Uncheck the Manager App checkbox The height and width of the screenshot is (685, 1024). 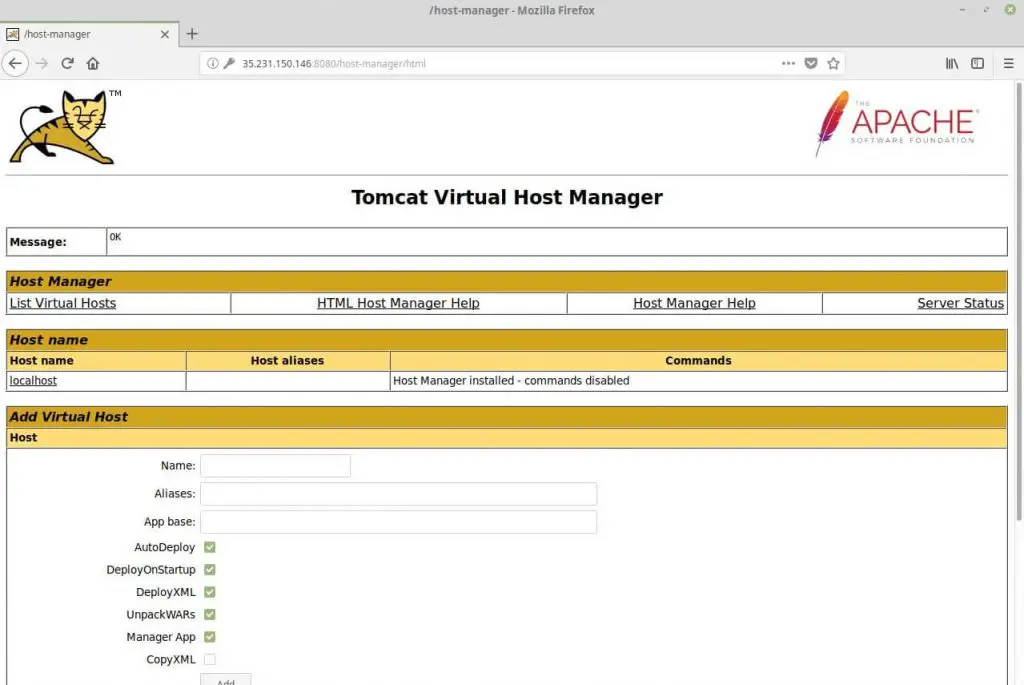210,637
